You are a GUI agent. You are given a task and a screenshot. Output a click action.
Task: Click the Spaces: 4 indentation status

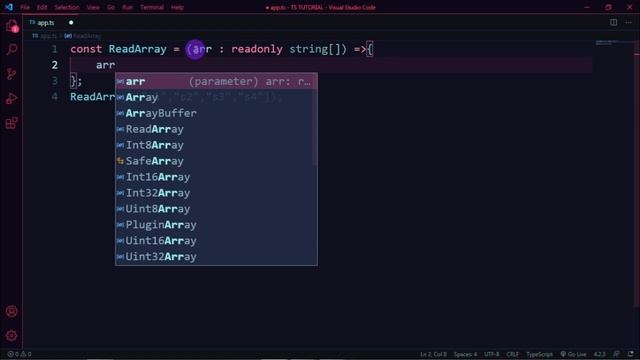(465, 354)
